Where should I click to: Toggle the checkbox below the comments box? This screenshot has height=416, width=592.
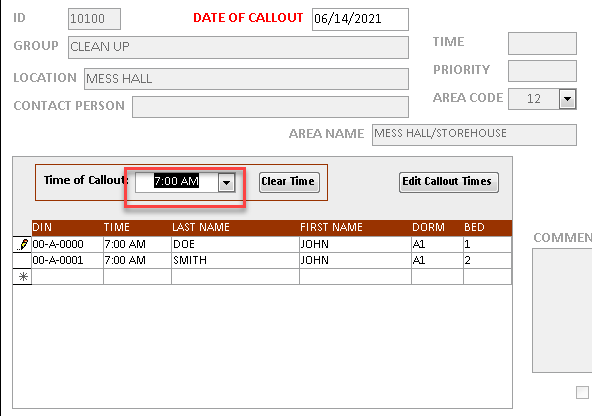click(582, 392)
